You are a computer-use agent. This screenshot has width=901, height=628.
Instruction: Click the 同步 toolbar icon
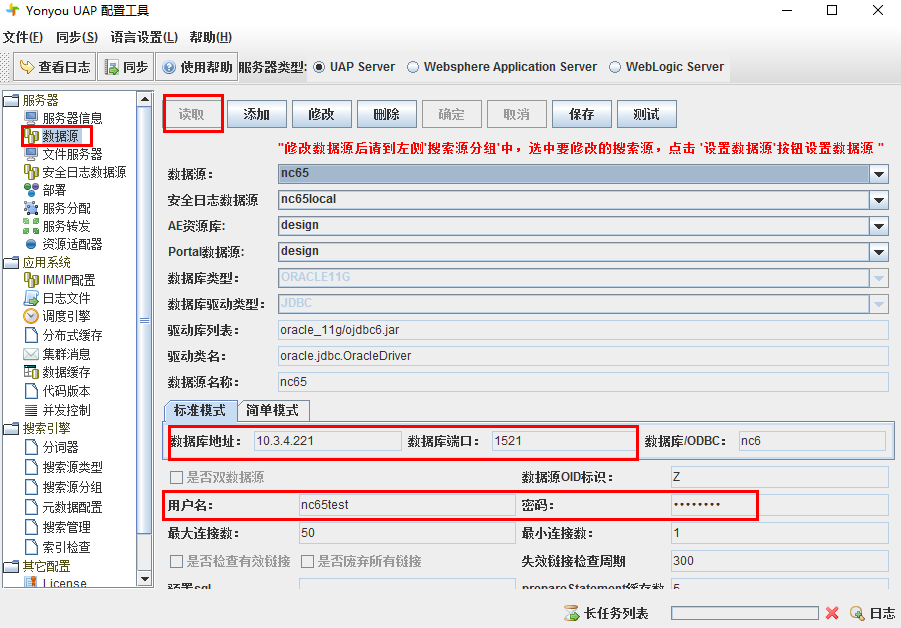click(x=111, y=67)
